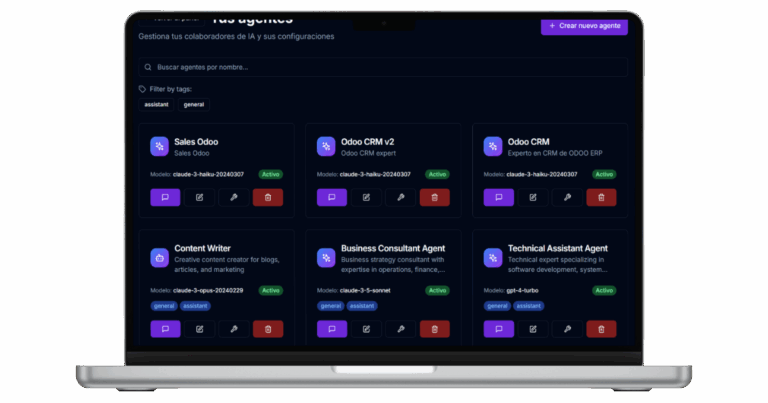Image resolution: width=768 pixels, height=403 pixels.
Task: Focus the Buscar agentes por nombre field
Action: (383, 67)
